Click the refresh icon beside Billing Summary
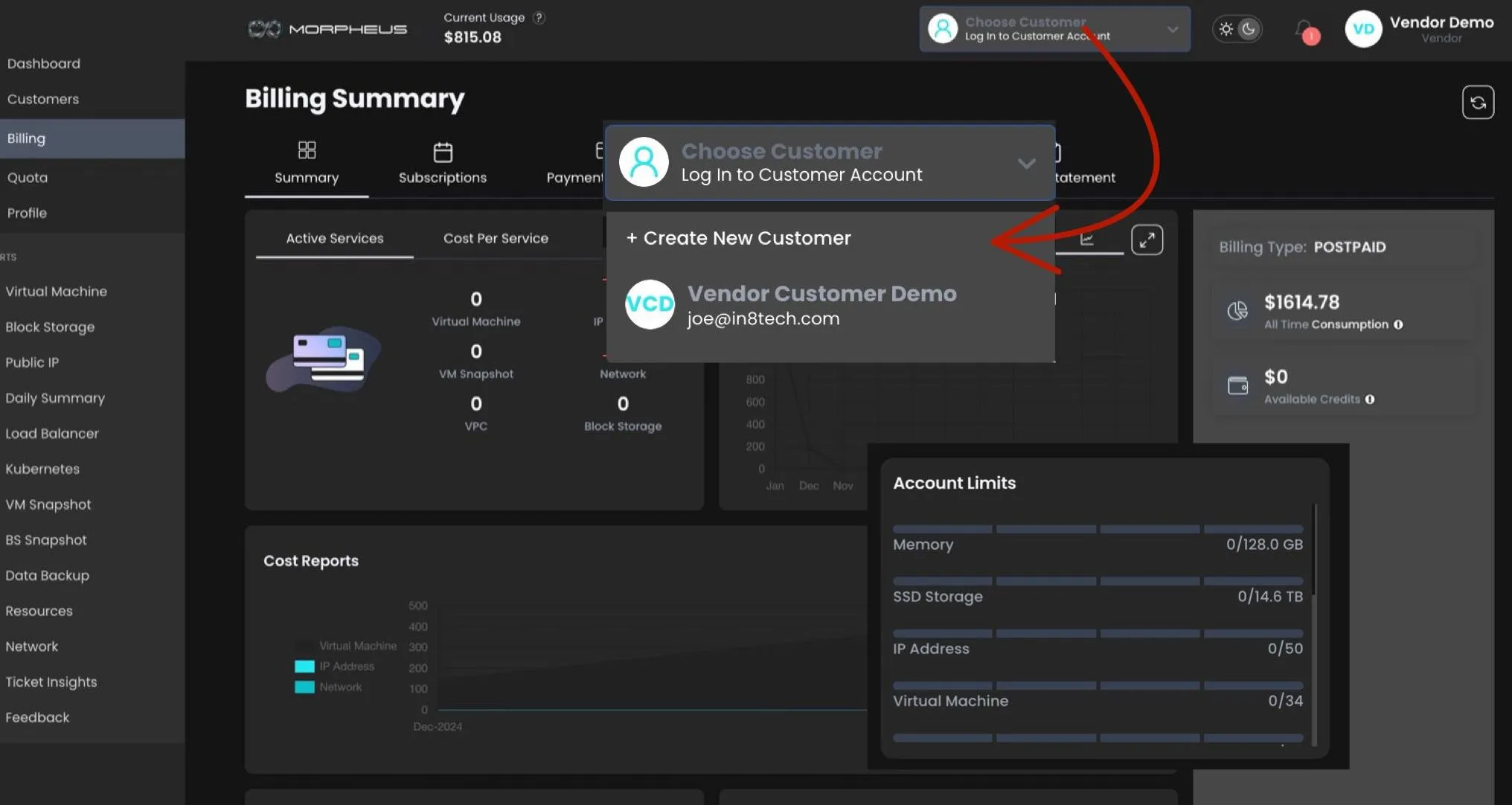Screen dimensions: 1512x805 [x=1477, y=103]
